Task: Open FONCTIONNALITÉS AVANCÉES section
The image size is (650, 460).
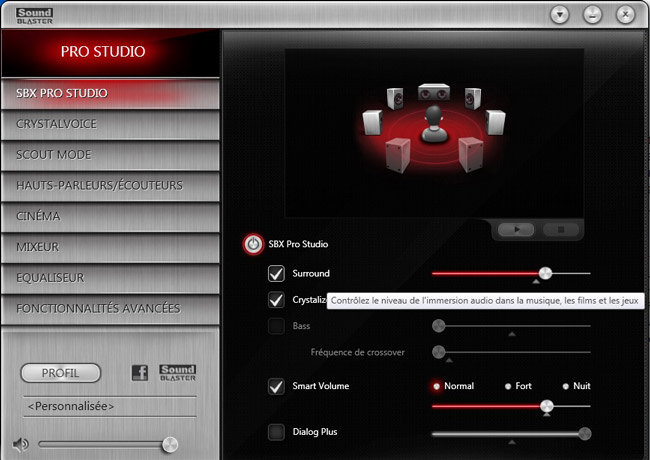Action: pos(110,309)
